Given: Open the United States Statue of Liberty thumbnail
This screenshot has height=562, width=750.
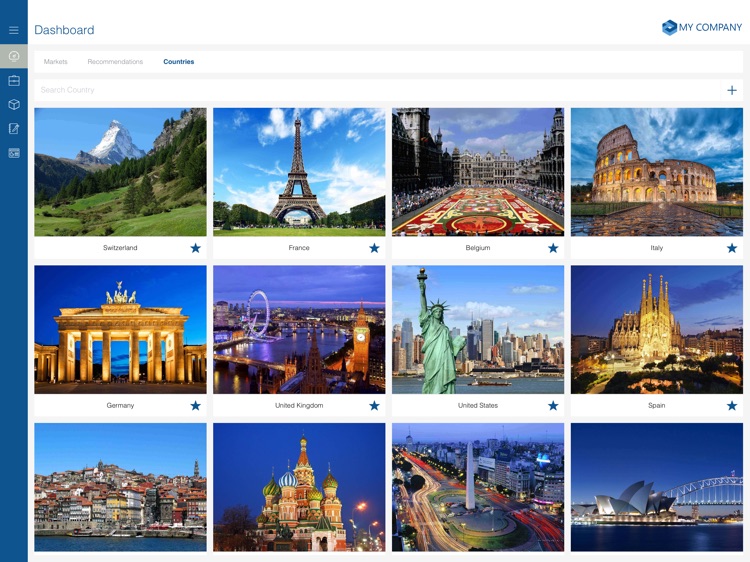Looking at the screenshot, I should (x=478, y=330).
